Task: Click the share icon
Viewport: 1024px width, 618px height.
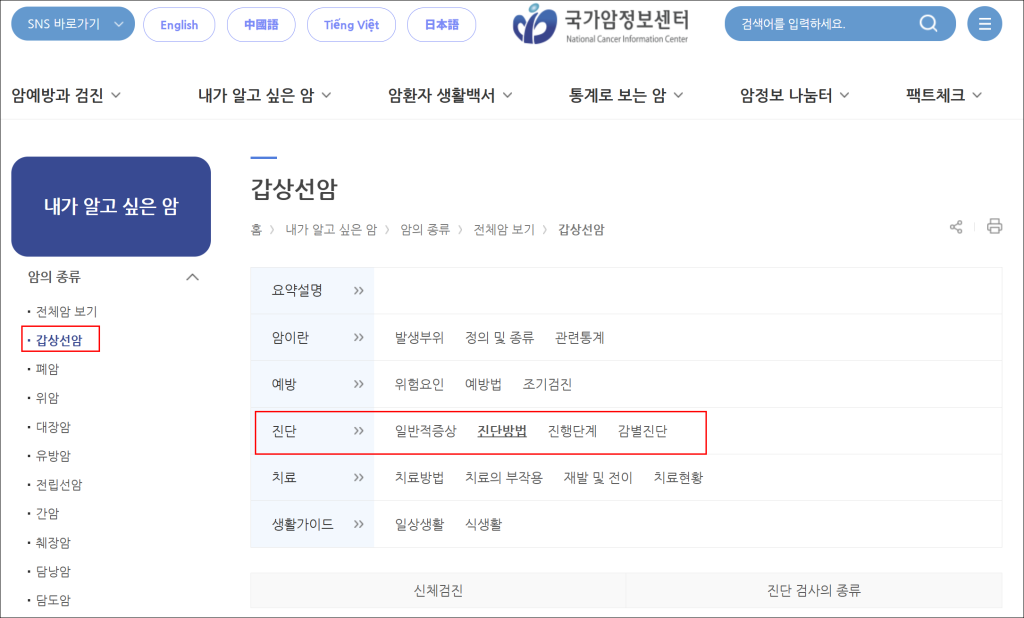Action: point(956,227)
